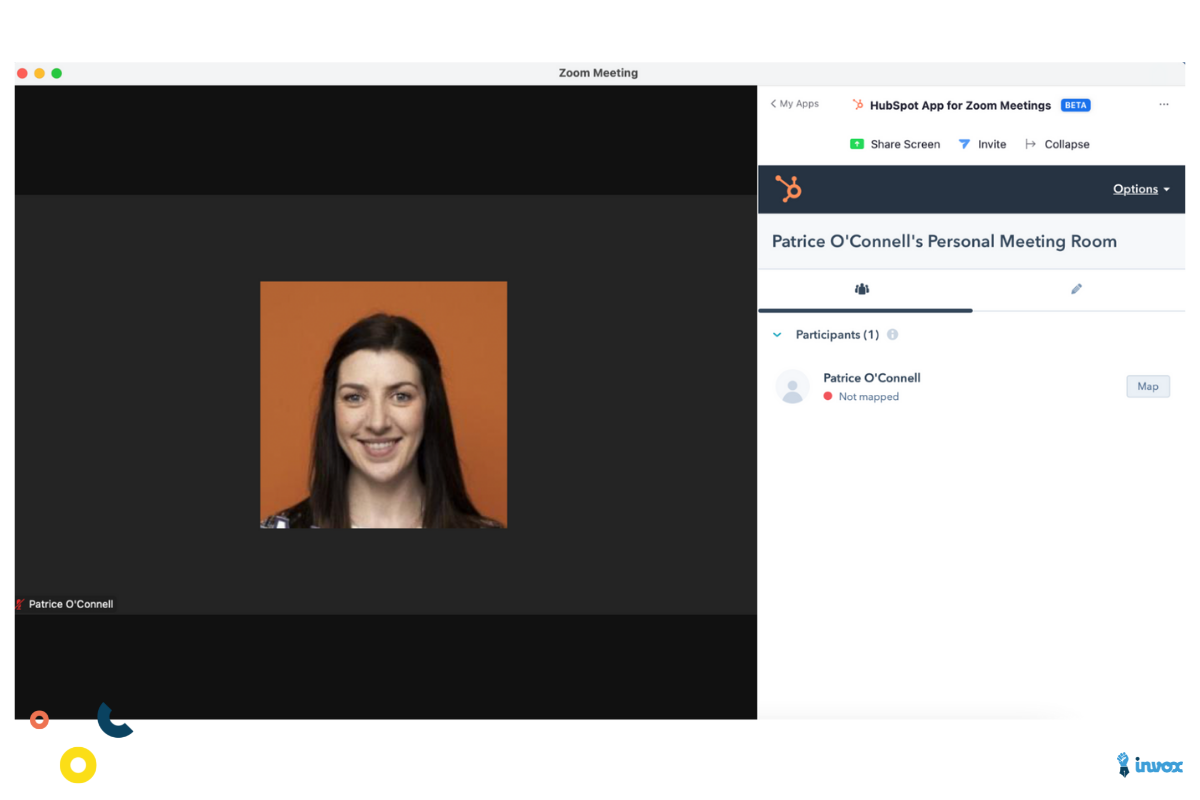1200x800 pixels.
Task: Click the profile photo in video area
Action: tap(384, 405)
